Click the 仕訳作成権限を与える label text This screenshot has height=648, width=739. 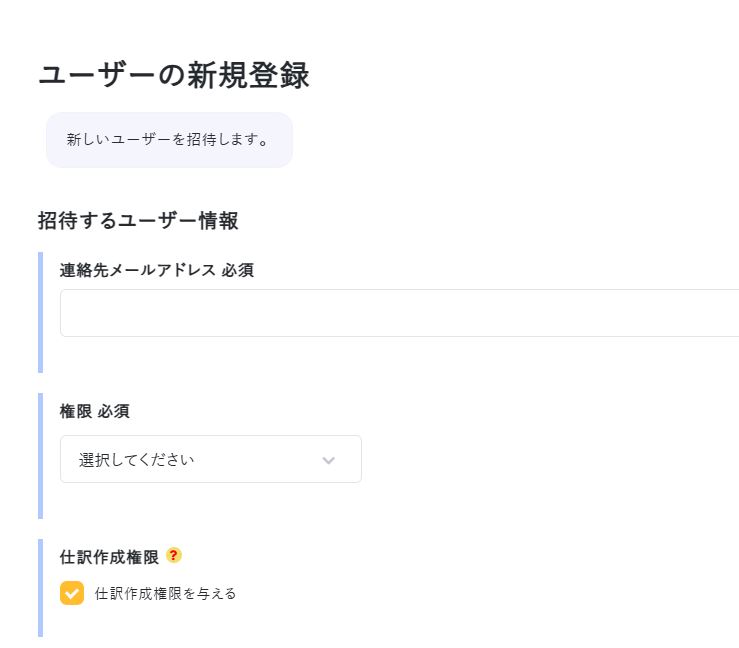tap(165, 593)
